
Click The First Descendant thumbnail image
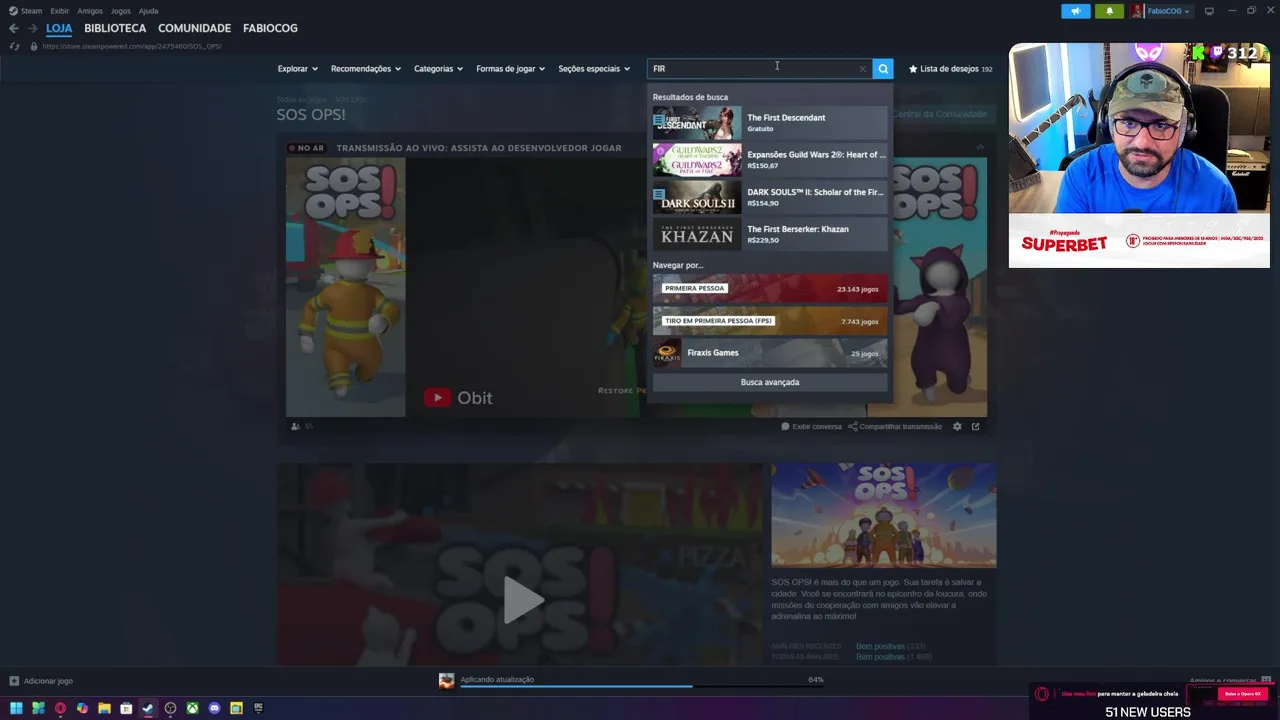tap(697, 123)
